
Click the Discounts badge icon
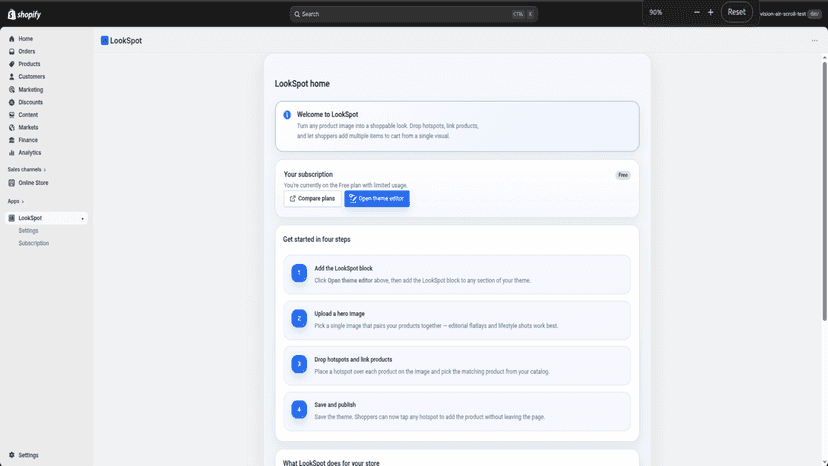point(12,102)
